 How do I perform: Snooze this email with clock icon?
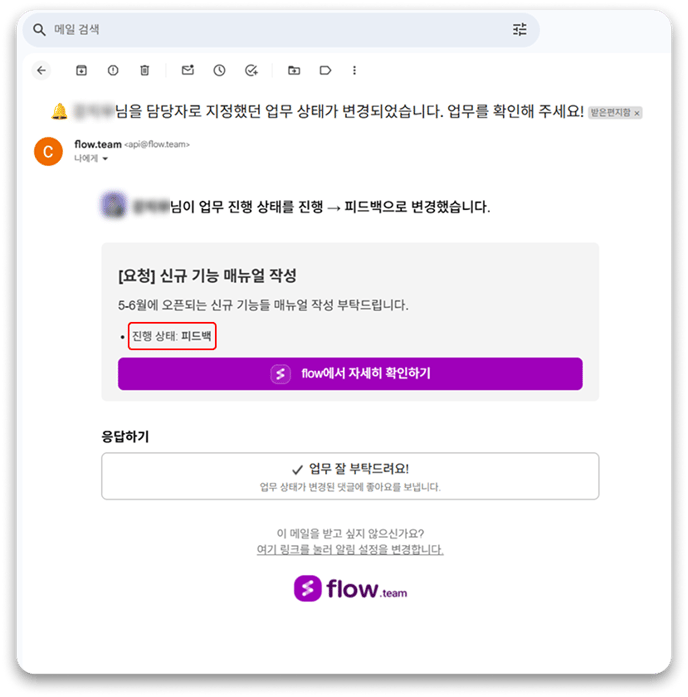pyautogui.click(x=220, y=70)
